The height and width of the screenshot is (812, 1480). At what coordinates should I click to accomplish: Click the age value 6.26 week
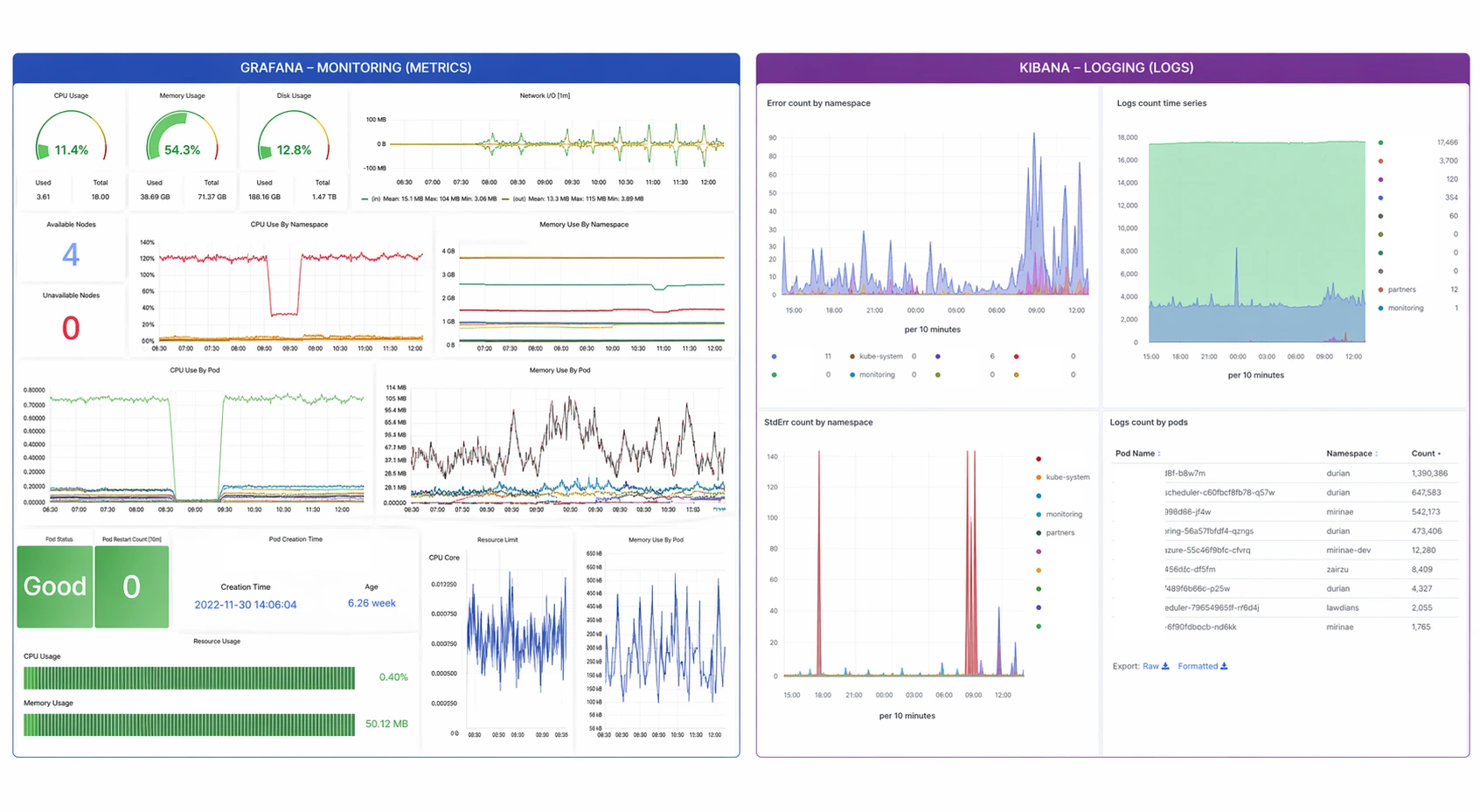tap(372, 603)
